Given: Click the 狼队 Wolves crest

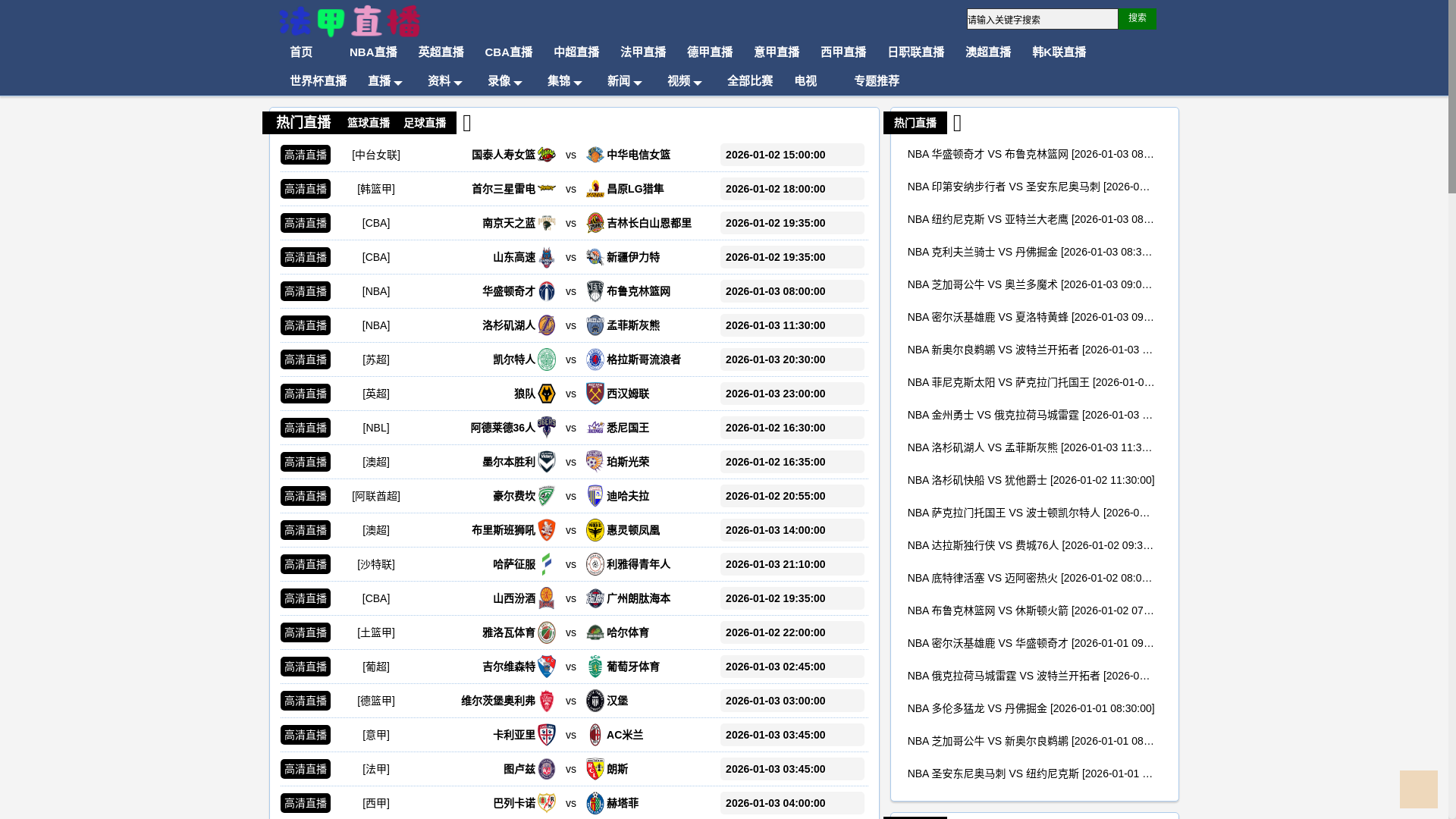Looking at the screenshot, I should pyautogui.click(x=547, y=394).
